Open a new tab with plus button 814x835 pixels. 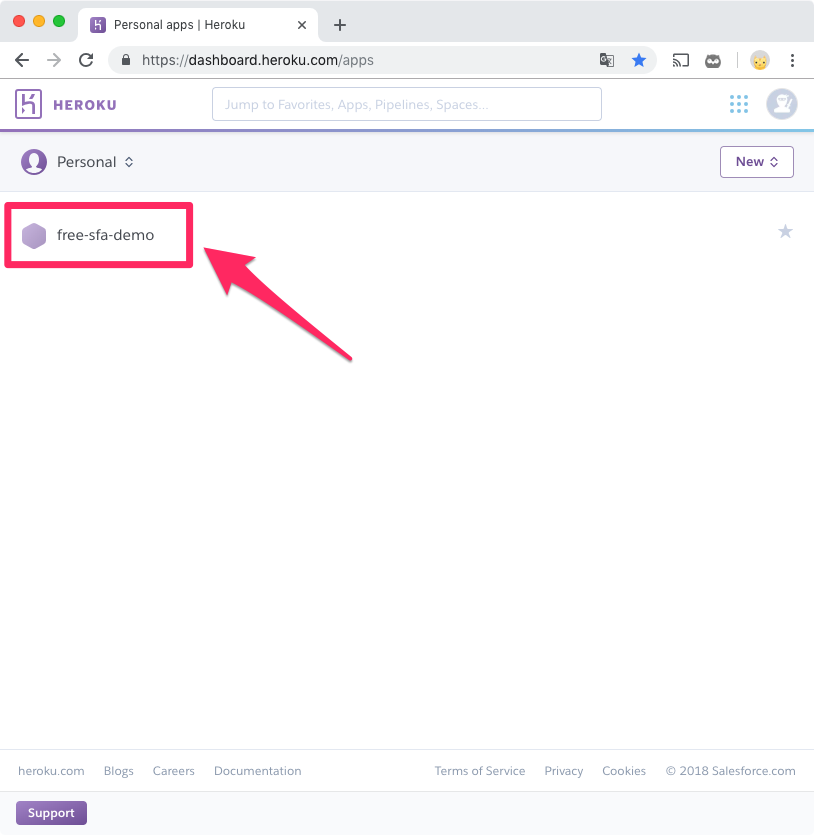tap(340, 25)
